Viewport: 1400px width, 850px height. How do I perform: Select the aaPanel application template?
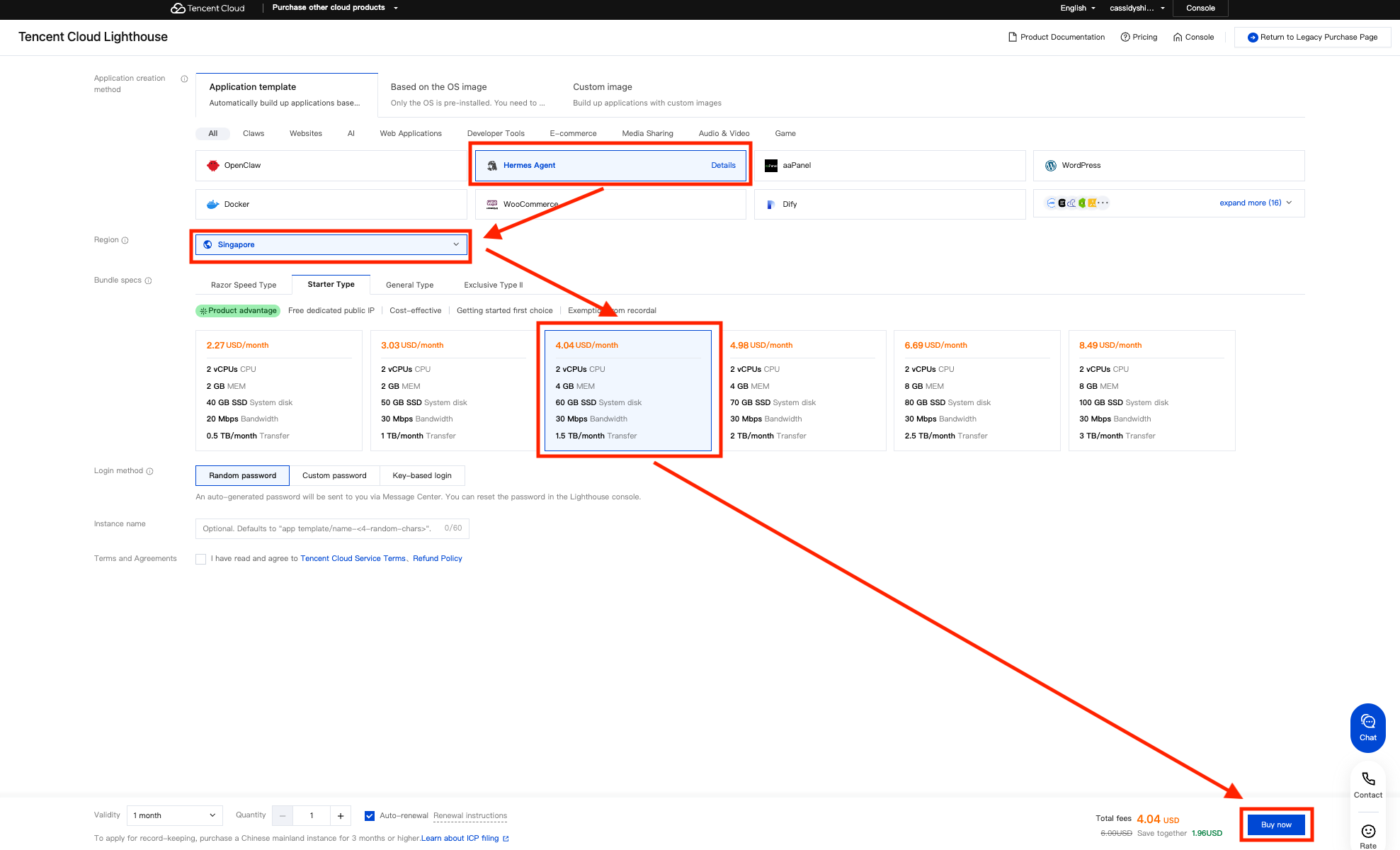[x=889, y=165]
